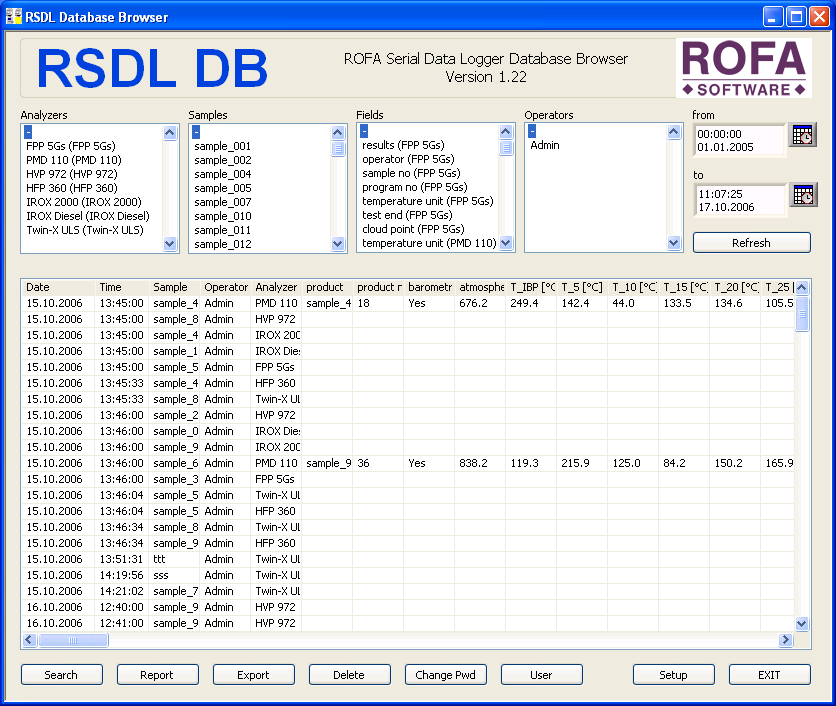Click Fields list scroll up arrow
This screenshot has width=836, height=706.
505,132
